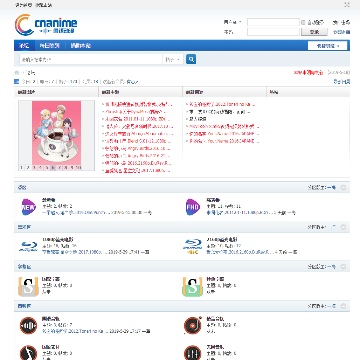Click the login button beside password field
The width and height of the screenshot is (360, 360).
click(x=314, y=32)
